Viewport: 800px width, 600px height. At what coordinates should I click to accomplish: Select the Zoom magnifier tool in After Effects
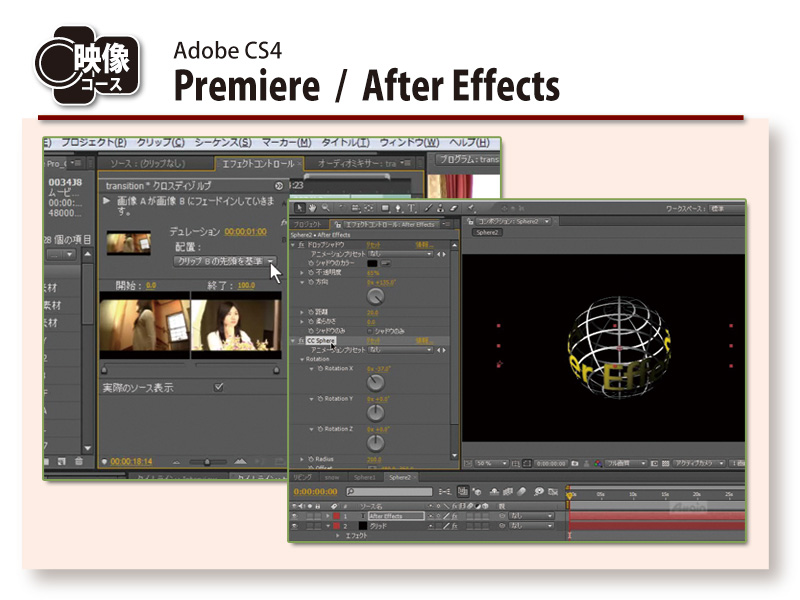tap(326, 208)
